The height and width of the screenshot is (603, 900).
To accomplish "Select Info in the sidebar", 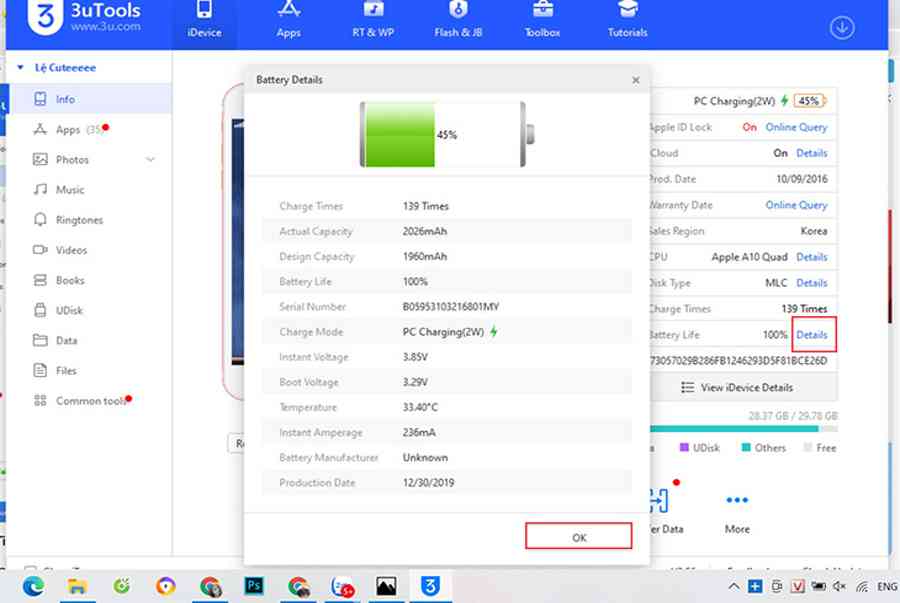I will point(90,99).
